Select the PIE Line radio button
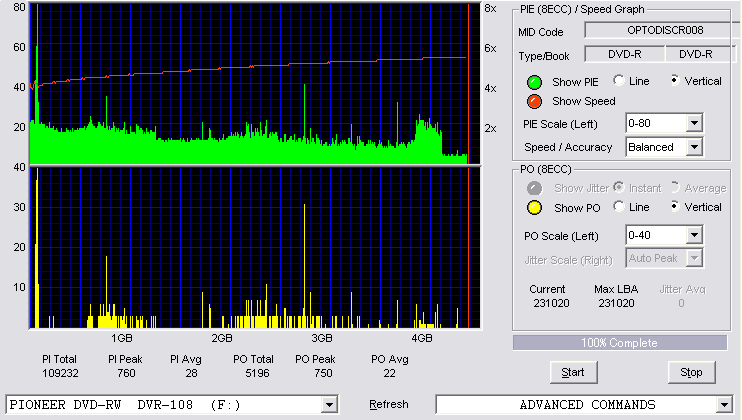The width and height of the screenshot is (742, 420). pos(618,80)
